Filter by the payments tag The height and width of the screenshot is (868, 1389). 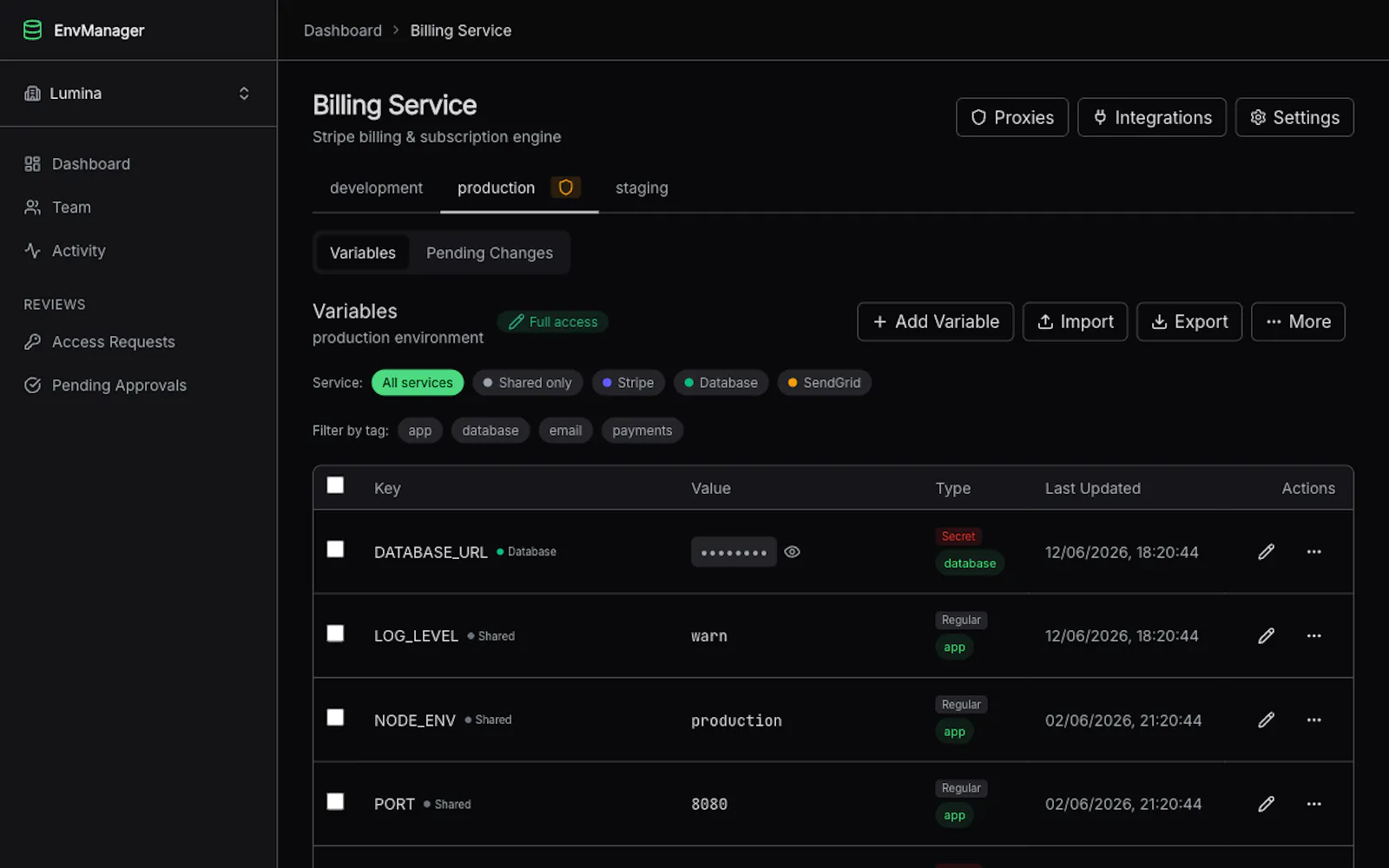click(642, 431)
